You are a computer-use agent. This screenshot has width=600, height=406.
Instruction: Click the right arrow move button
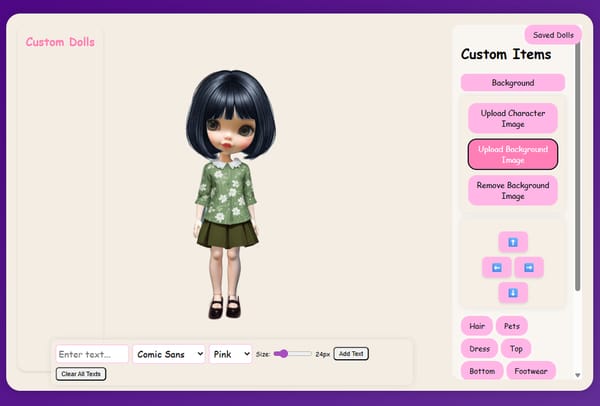529,267
